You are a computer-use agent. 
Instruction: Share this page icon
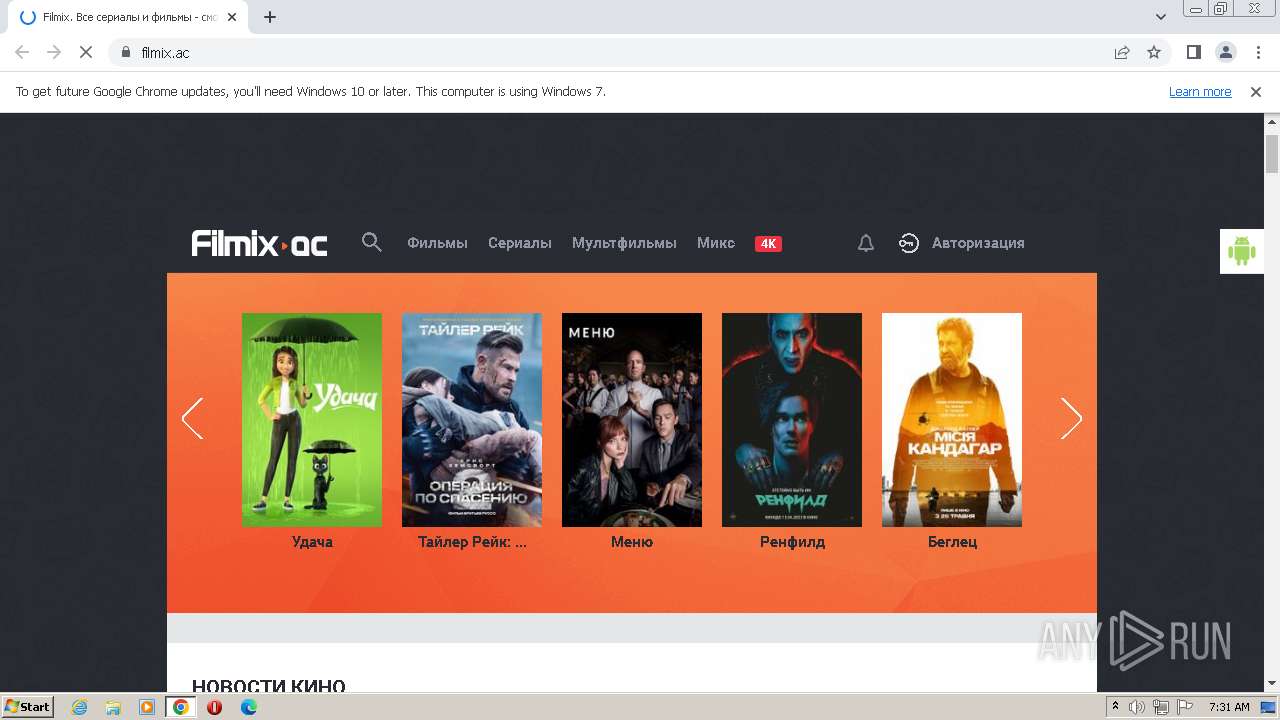pos(1122,52)
